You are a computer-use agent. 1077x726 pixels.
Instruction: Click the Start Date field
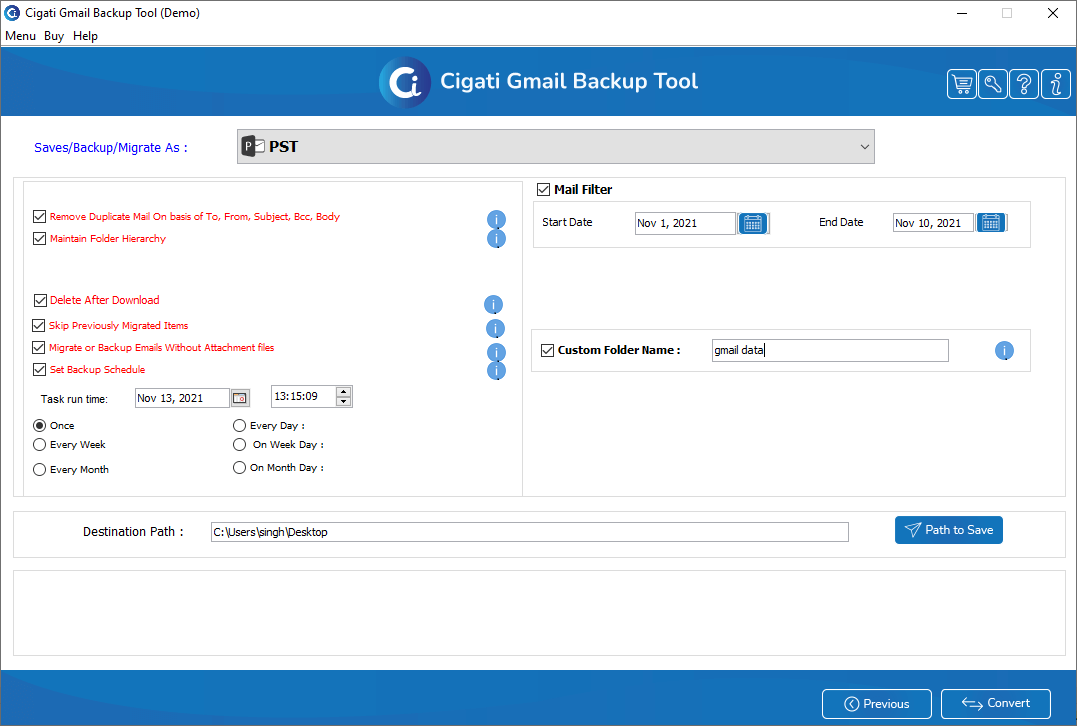685,223
